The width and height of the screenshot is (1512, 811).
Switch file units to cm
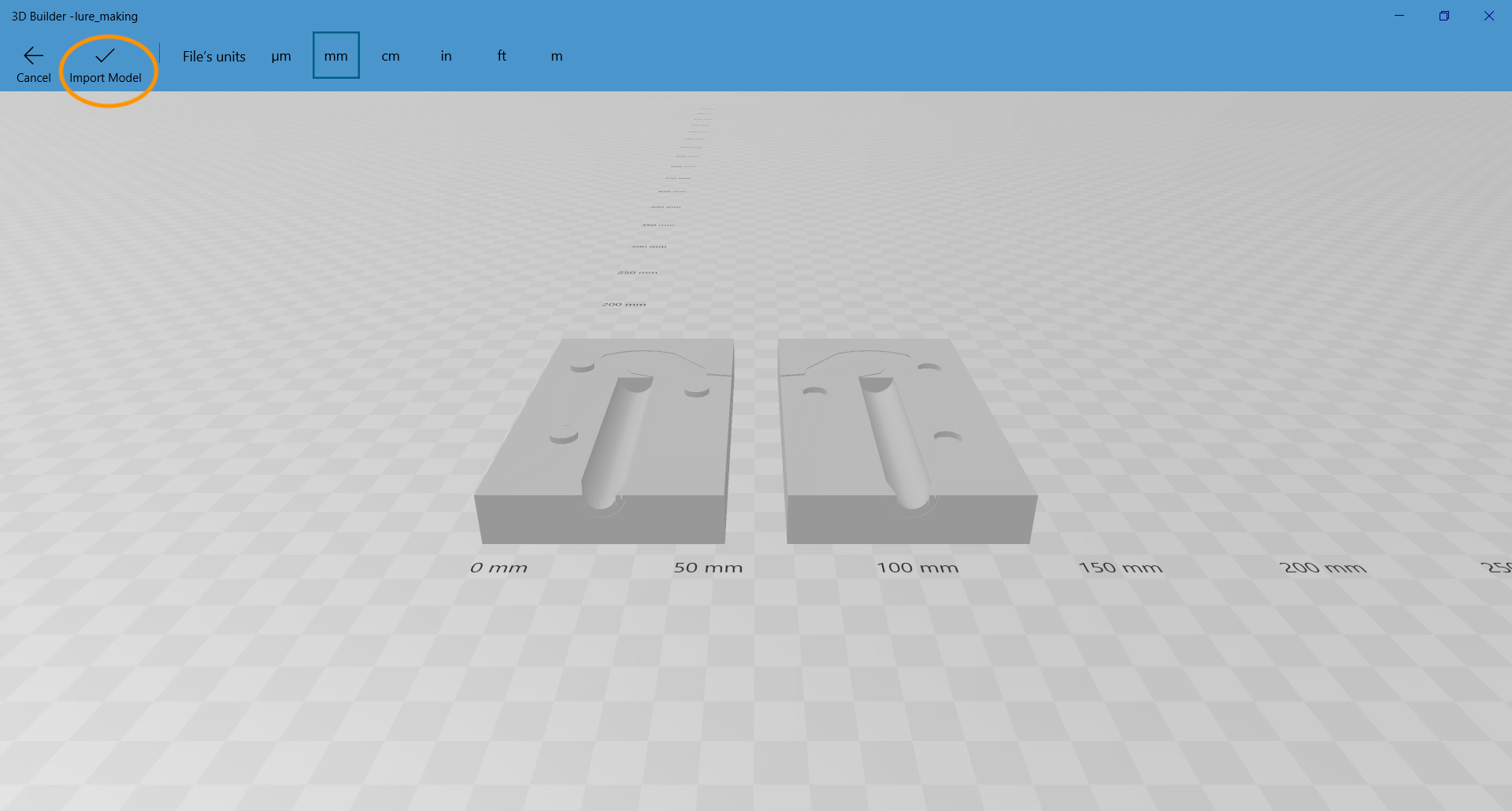391,56
